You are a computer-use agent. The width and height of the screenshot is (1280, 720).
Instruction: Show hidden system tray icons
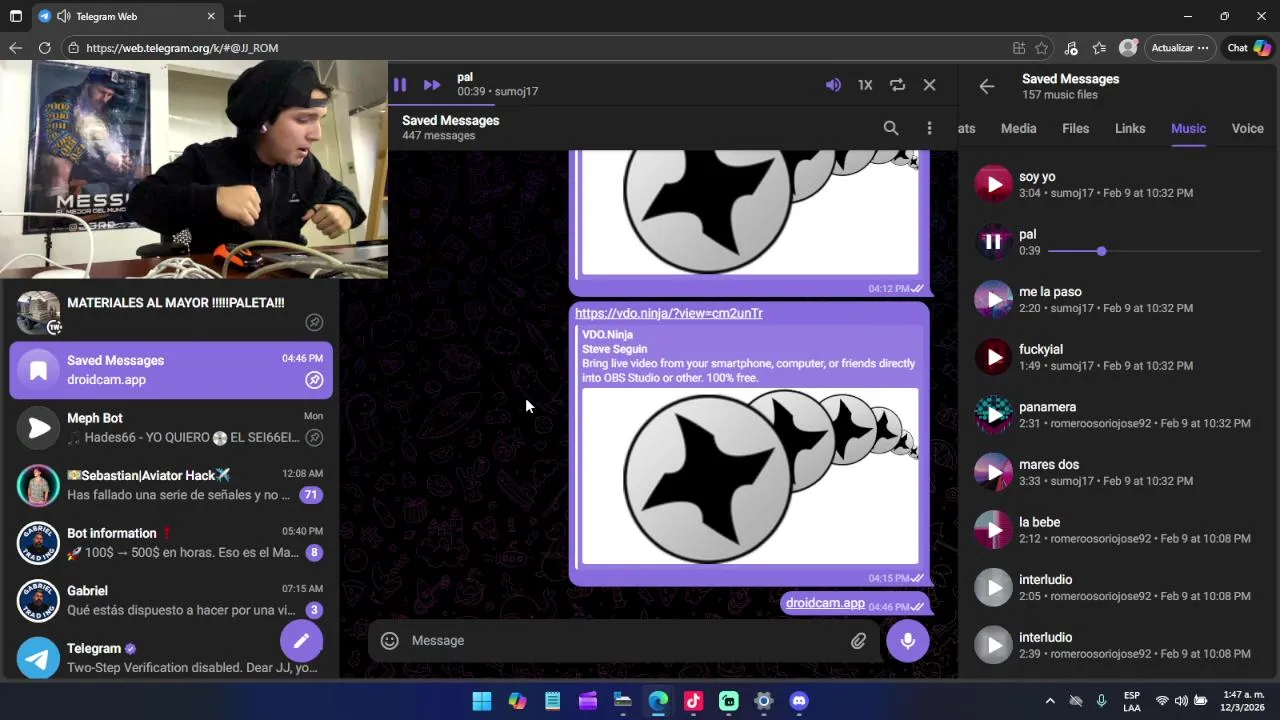pos(1049,701)
